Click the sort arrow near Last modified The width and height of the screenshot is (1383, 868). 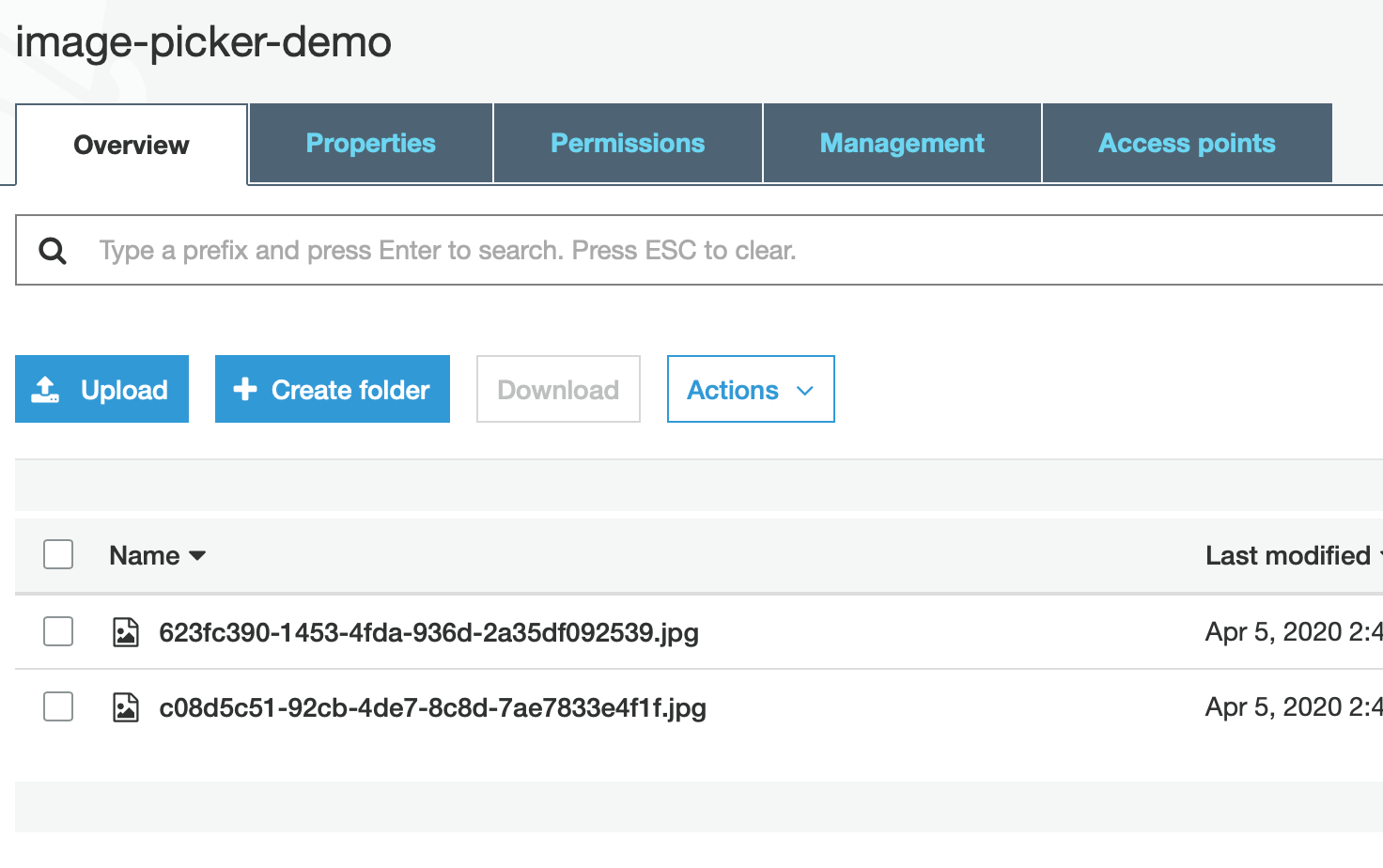1378,555
